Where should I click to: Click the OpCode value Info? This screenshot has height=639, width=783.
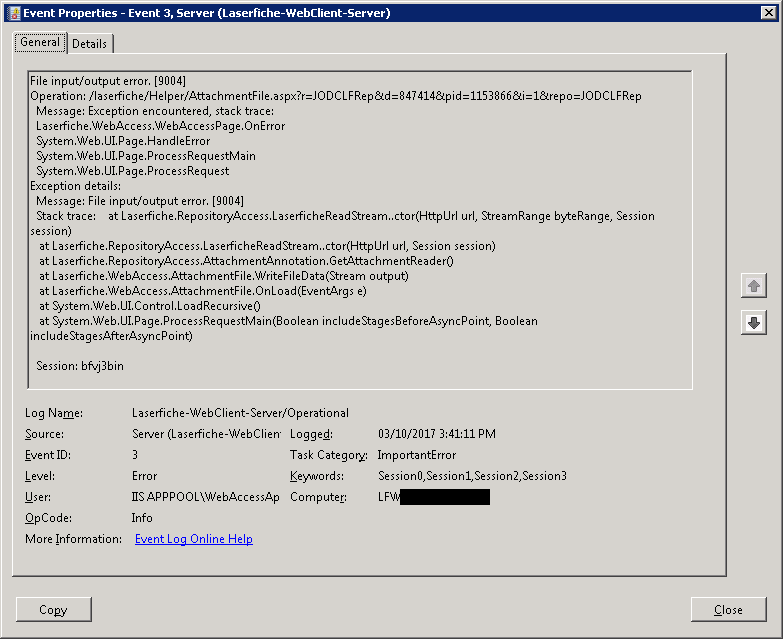click(142, 518)
